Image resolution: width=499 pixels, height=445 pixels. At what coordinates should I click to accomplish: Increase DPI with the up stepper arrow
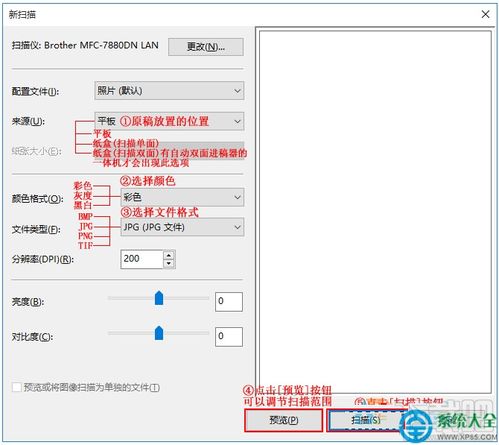point(169,255)
